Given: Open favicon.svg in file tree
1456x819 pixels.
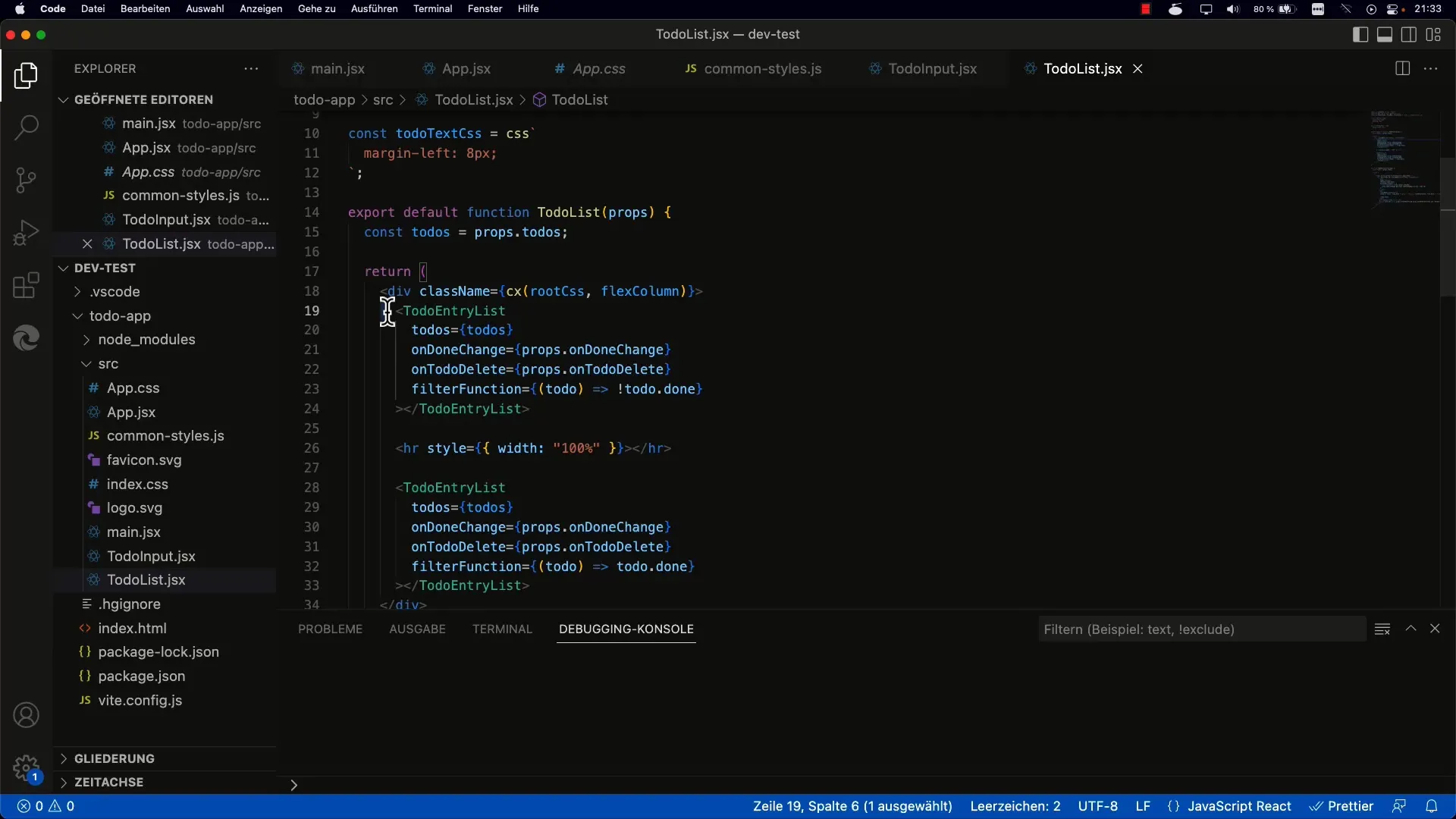Looking at the screenshot, I should pyautogui.click(x=144, y=460).
